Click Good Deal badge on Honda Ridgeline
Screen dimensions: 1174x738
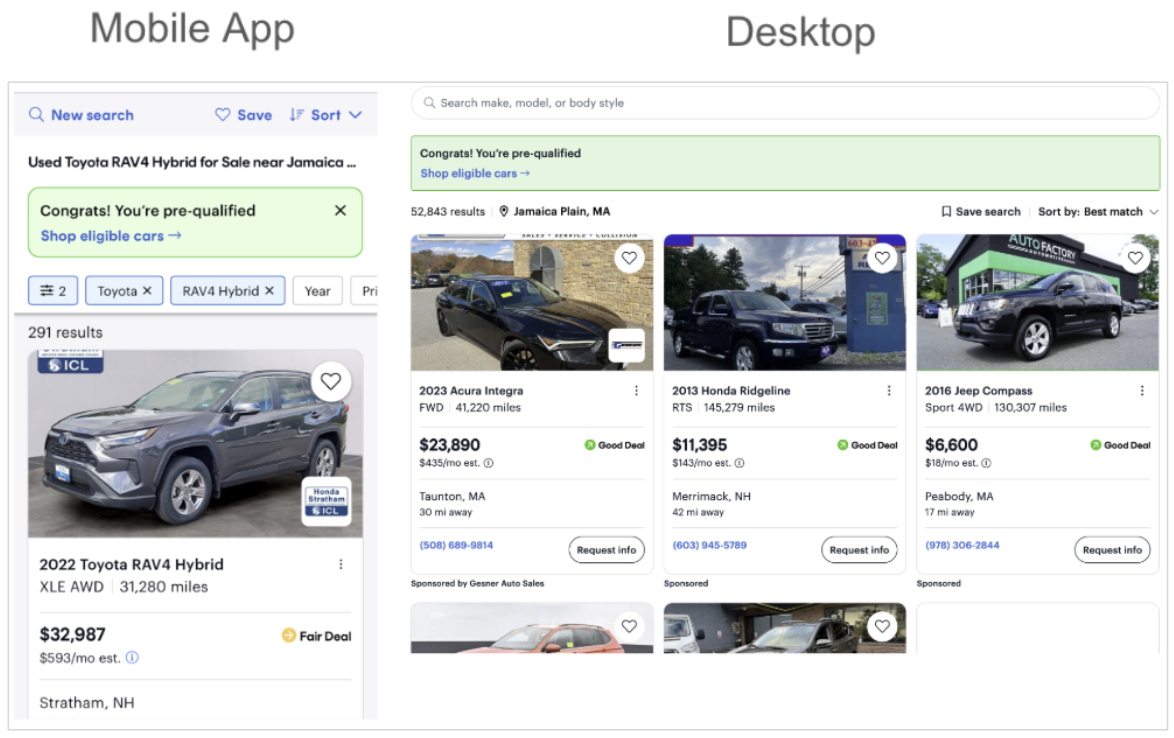click(x=867, y=445)
